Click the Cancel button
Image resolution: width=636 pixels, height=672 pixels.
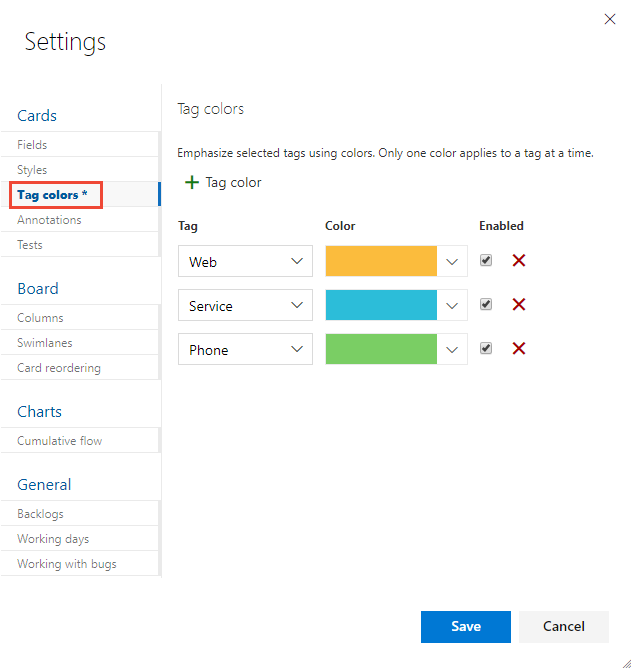coord(564,627)
